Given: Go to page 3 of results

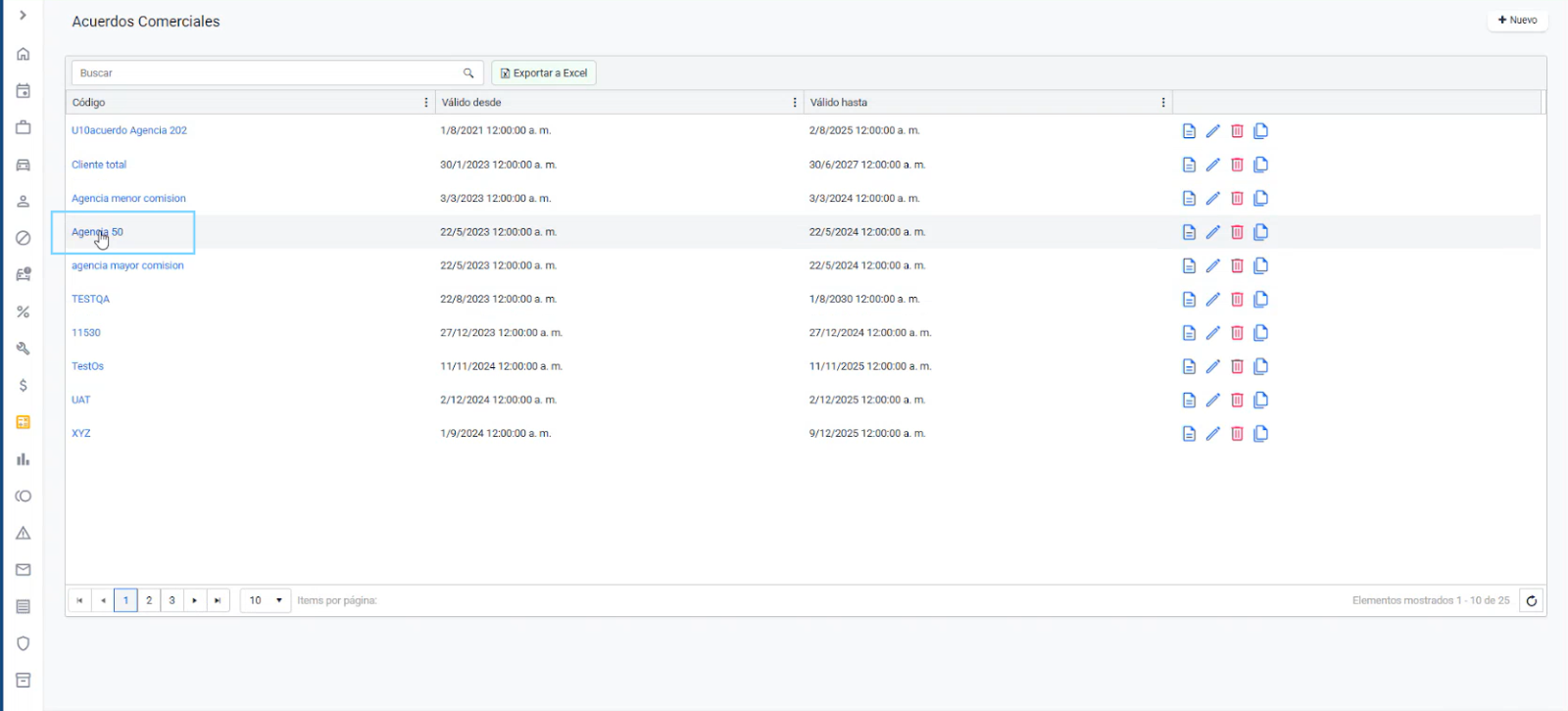Looking at the screenshot, I should [171, 600].
